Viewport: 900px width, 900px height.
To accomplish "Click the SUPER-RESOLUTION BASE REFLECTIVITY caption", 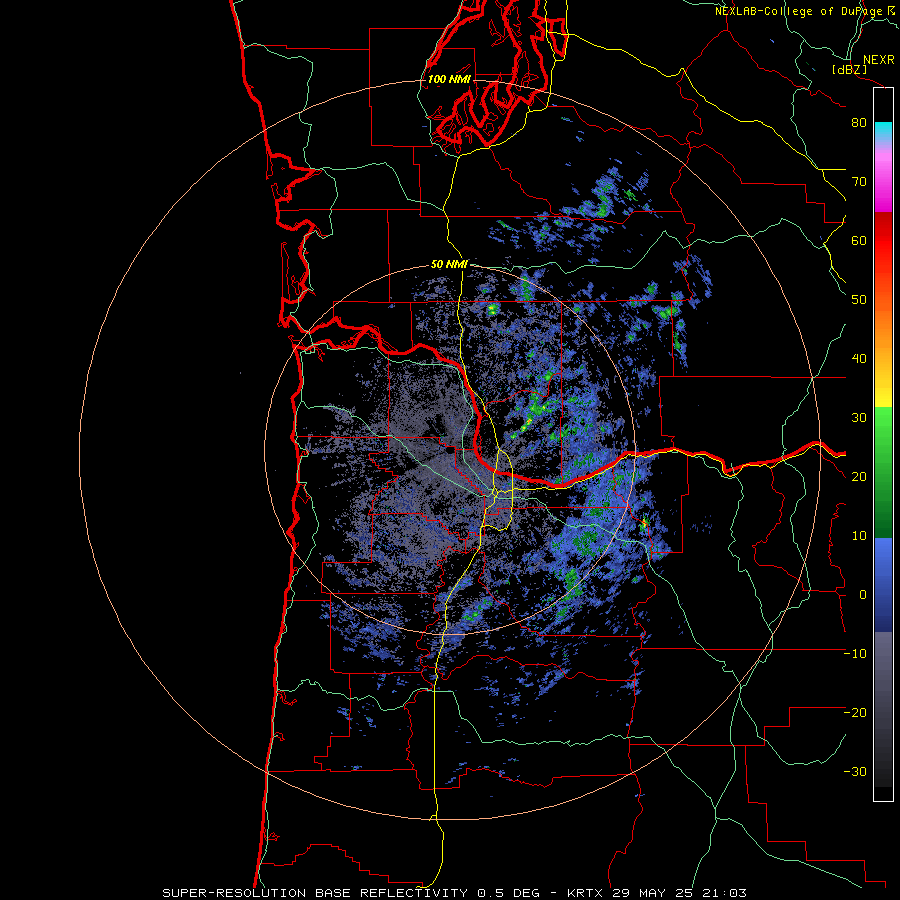I will (x=315, y=893).
